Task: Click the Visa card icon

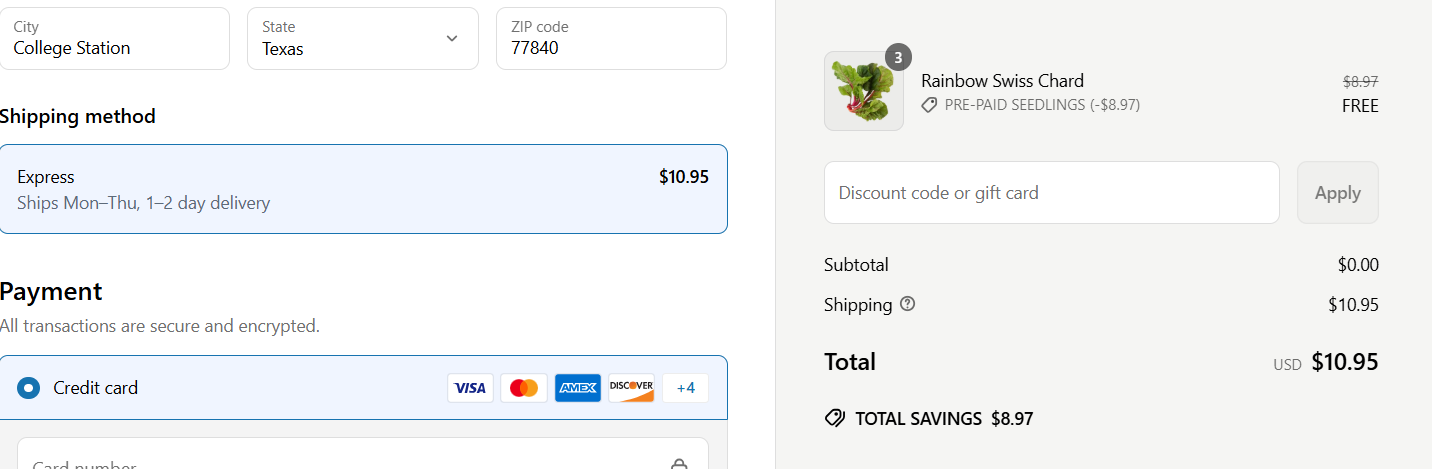Action: point(470,388)
